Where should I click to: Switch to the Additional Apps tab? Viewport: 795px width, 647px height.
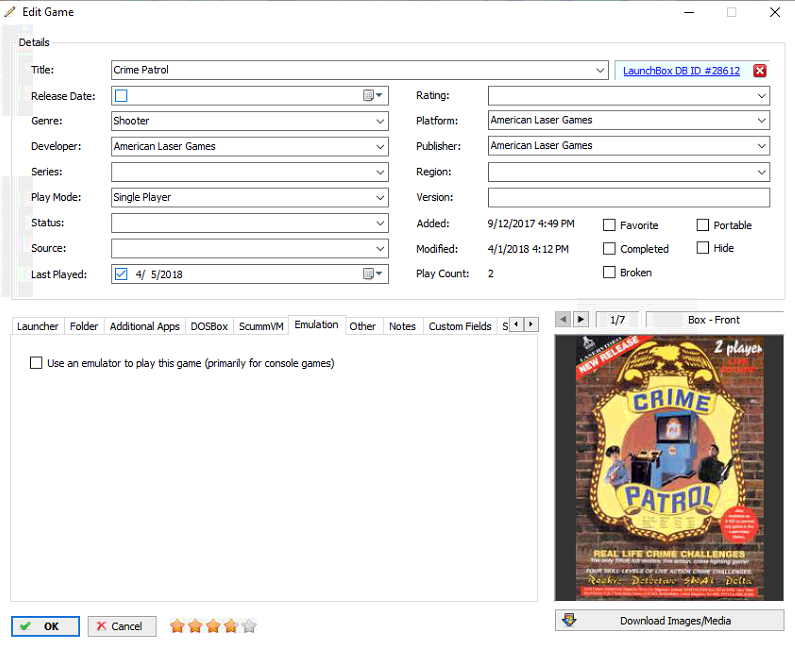coord(144,326)
